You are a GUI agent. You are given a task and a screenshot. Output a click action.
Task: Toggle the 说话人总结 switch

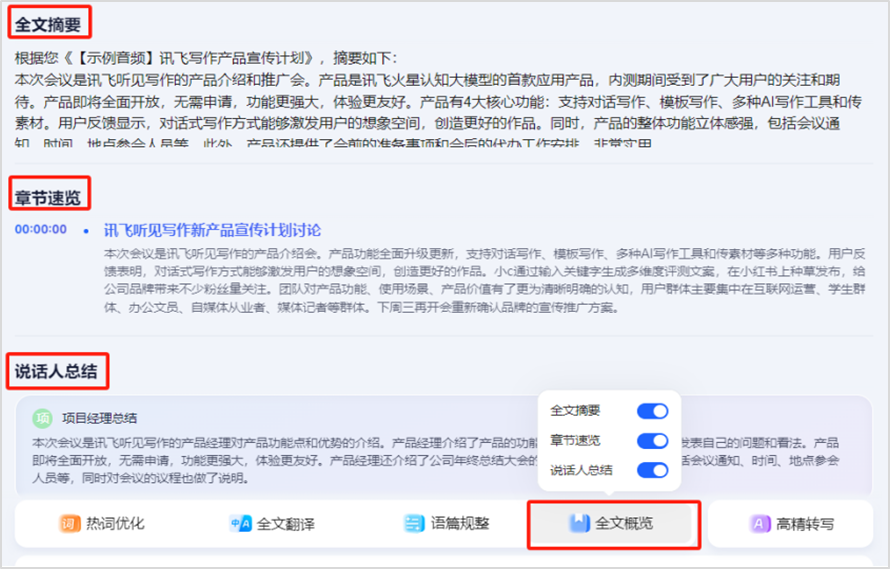pyautogui.click(x=652, y=470)
